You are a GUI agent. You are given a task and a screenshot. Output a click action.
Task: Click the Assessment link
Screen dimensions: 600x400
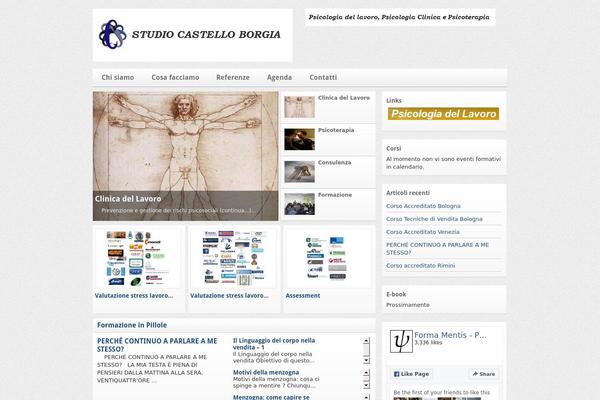click(303, 296)
